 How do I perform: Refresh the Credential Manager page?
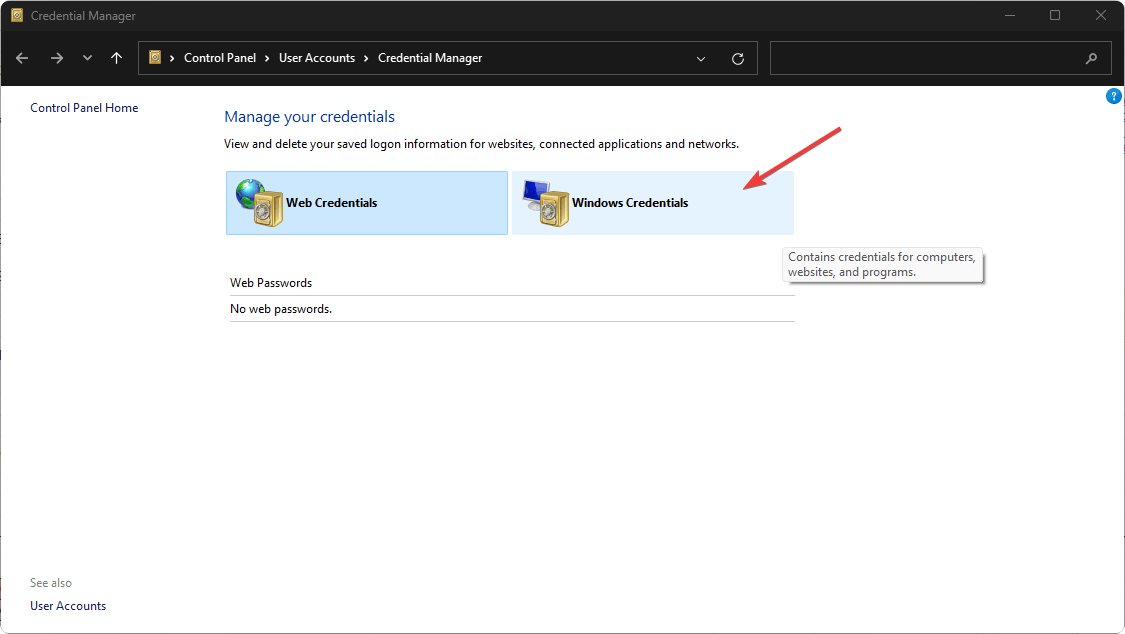coord(738,58)
